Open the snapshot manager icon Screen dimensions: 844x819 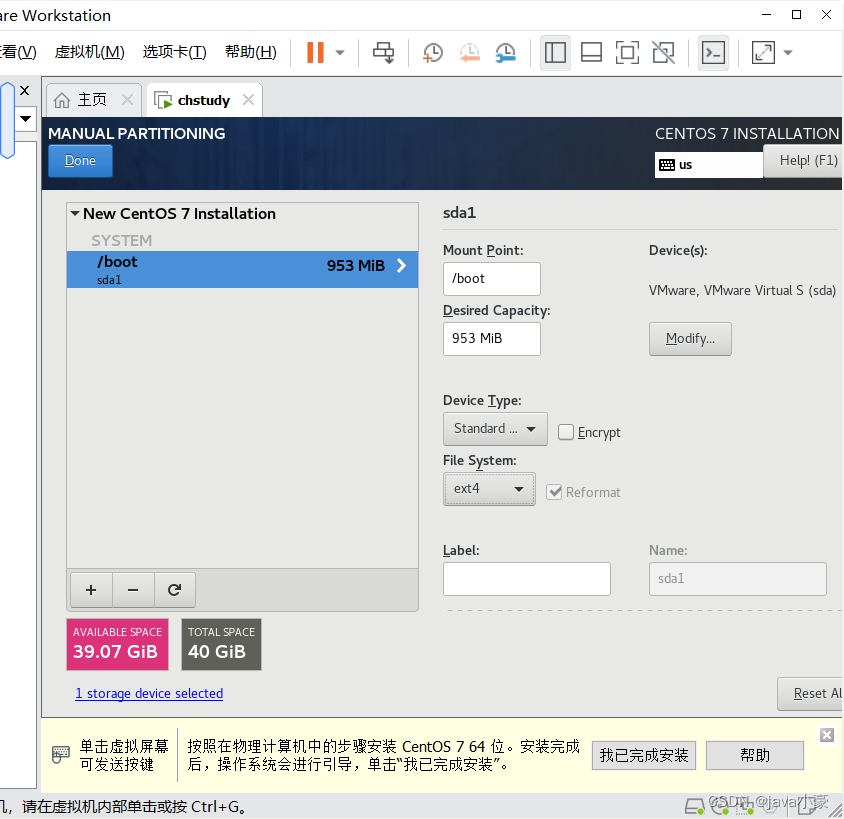(505, 53)
